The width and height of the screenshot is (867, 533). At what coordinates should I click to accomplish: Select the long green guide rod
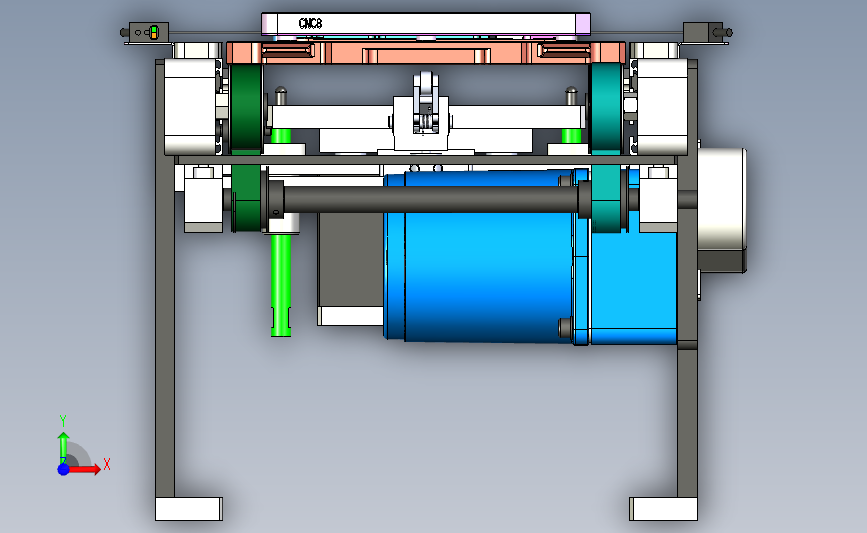(281, 285)
